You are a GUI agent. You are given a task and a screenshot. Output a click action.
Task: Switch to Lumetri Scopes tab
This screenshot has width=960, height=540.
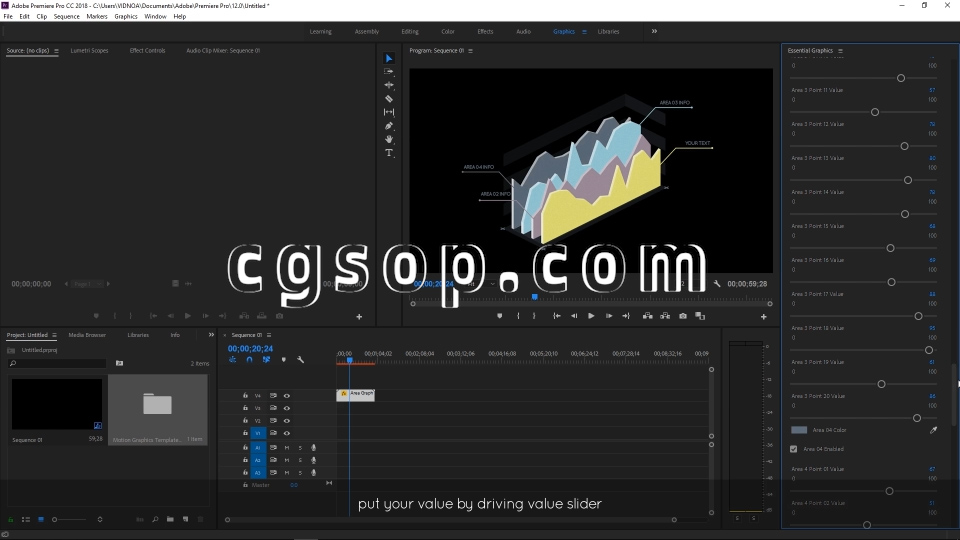(89, 50)
